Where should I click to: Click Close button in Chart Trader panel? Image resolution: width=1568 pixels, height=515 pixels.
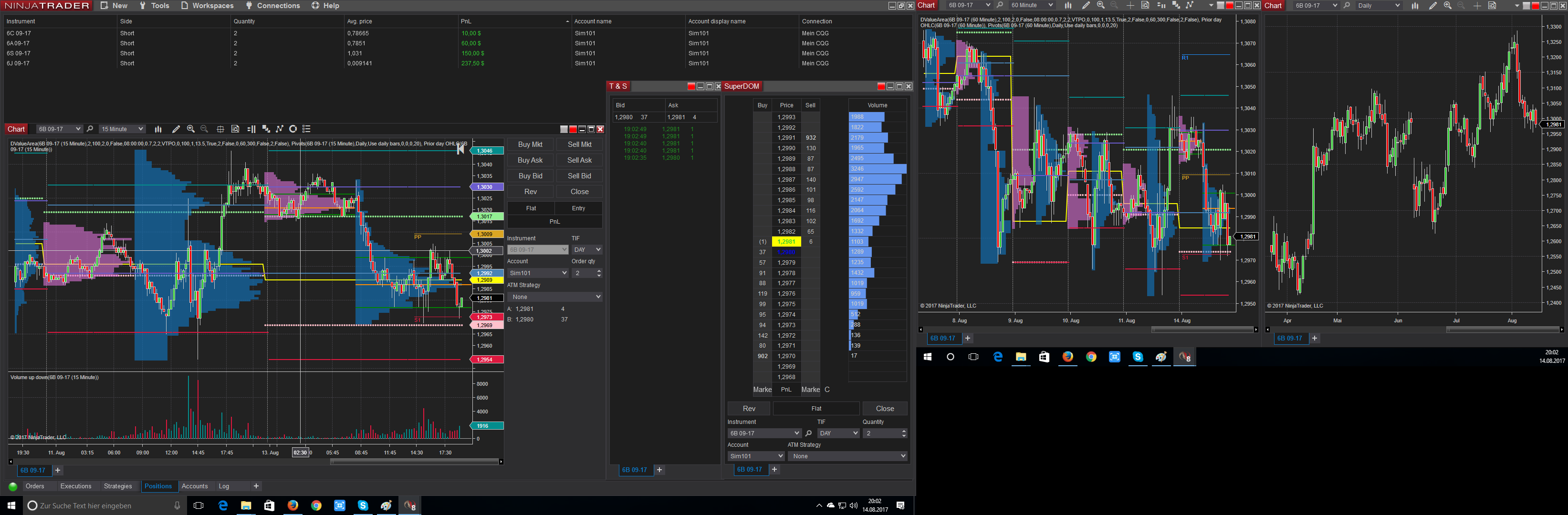tap(579, 192)
